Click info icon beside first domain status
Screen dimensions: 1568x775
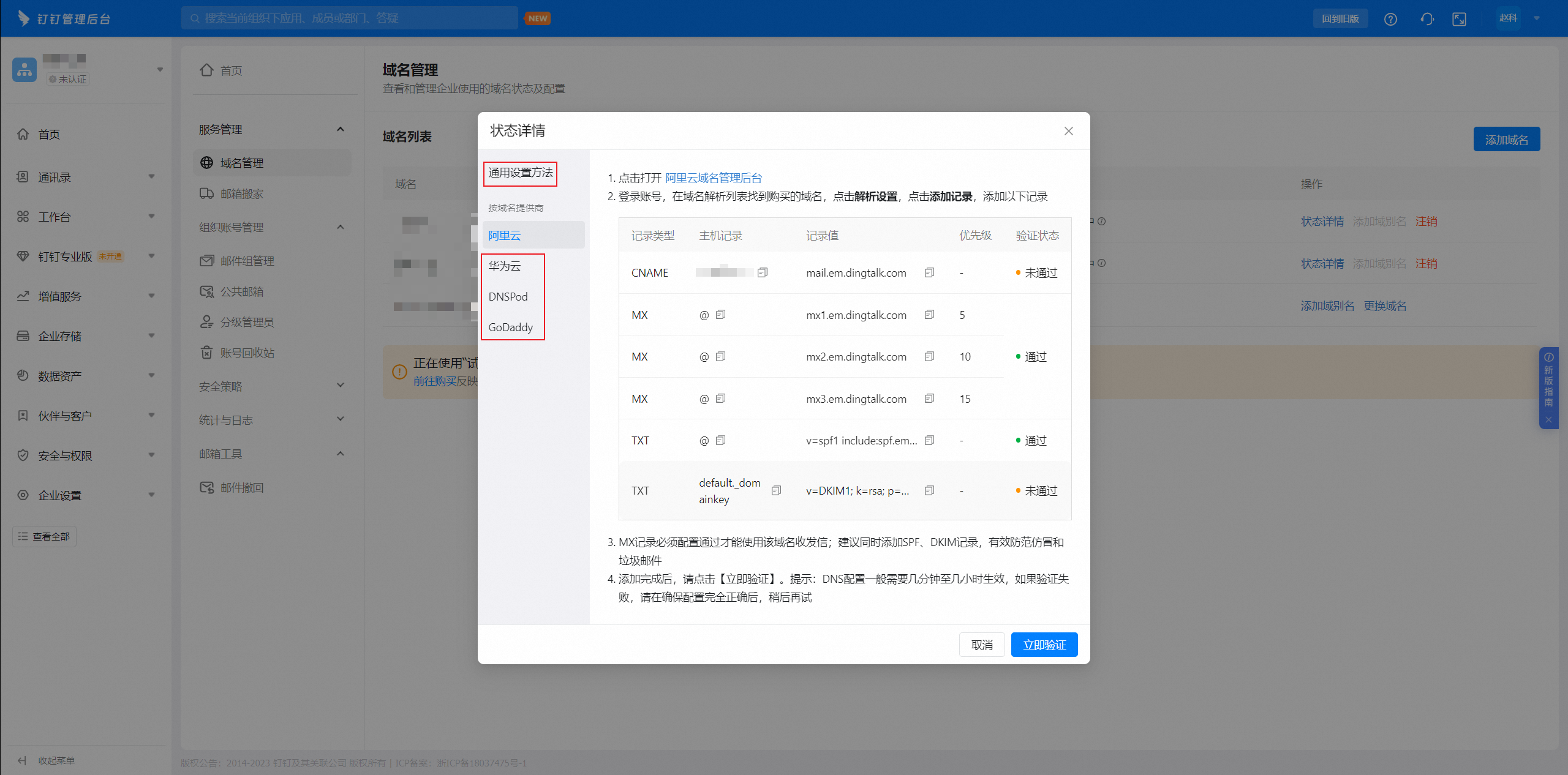(x=1101, y=221)
